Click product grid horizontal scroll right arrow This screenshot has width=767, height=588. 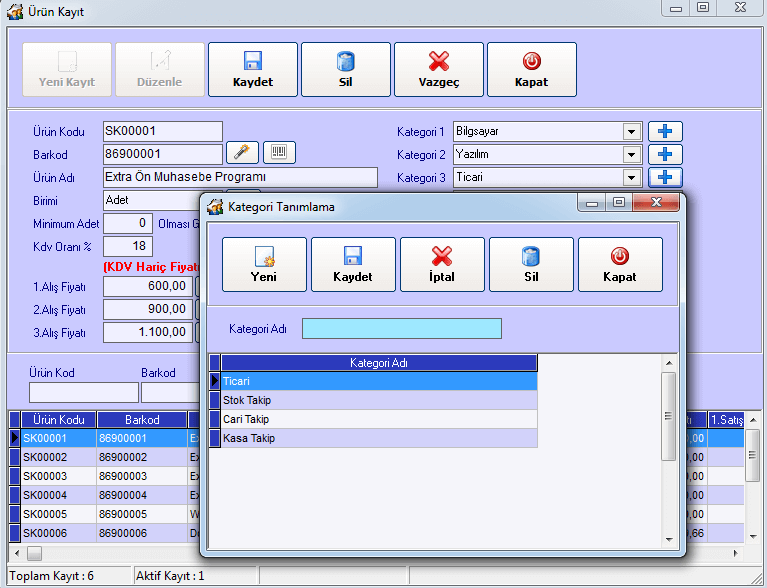click(x=735, y=554)
